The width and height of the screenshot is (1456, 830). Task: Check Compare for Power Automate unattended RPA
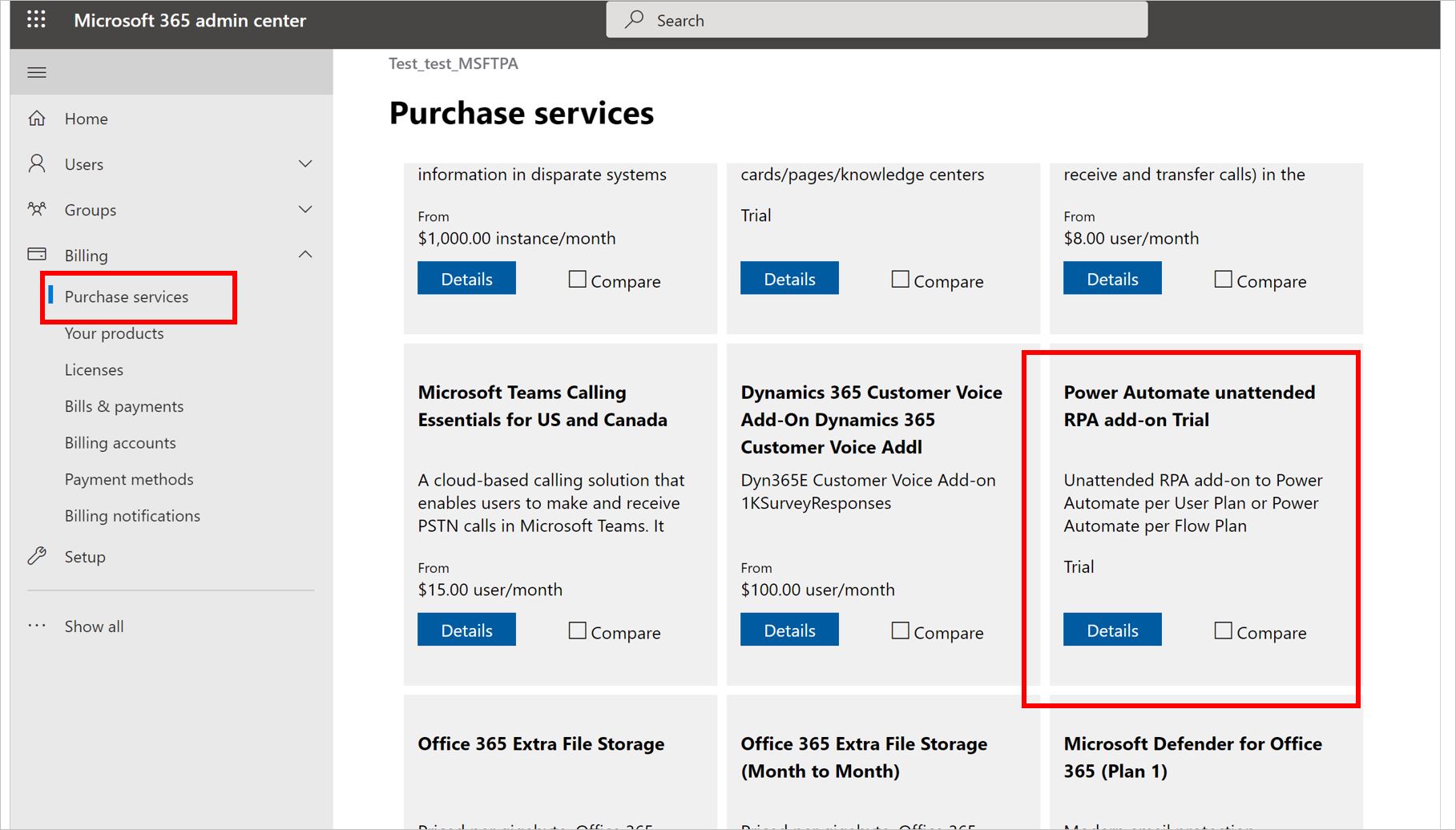1223,631
